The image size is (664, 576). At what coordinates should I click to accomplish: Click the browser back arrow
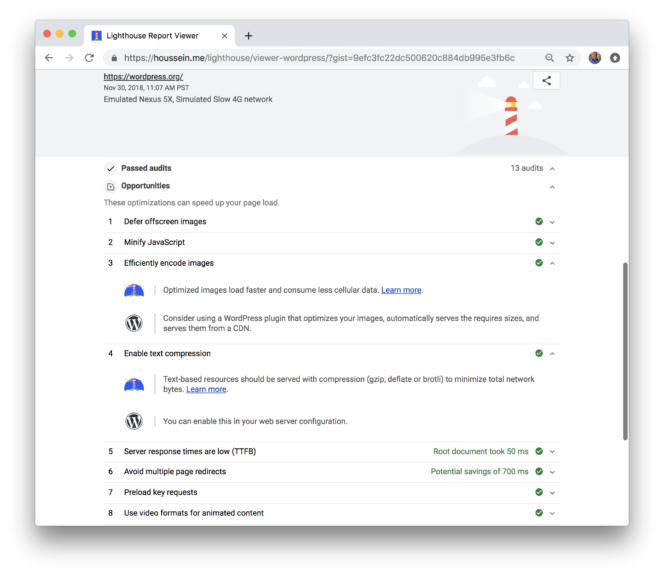point(49,58)
